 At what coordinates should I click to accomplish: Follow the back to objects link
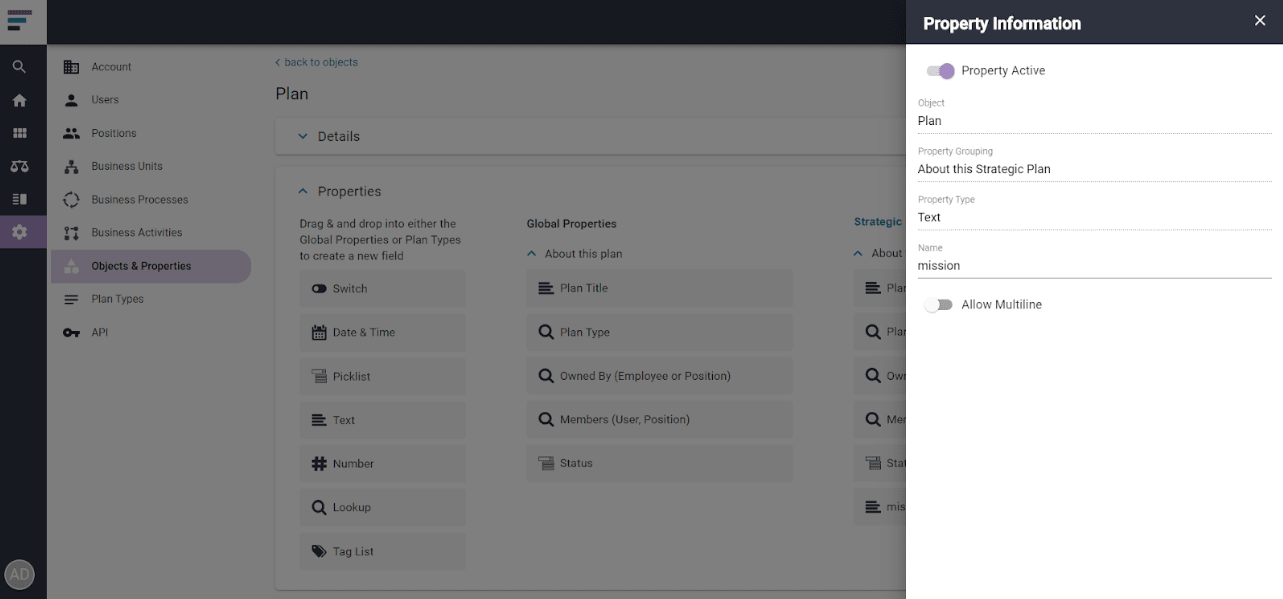[x=316, y=62]
